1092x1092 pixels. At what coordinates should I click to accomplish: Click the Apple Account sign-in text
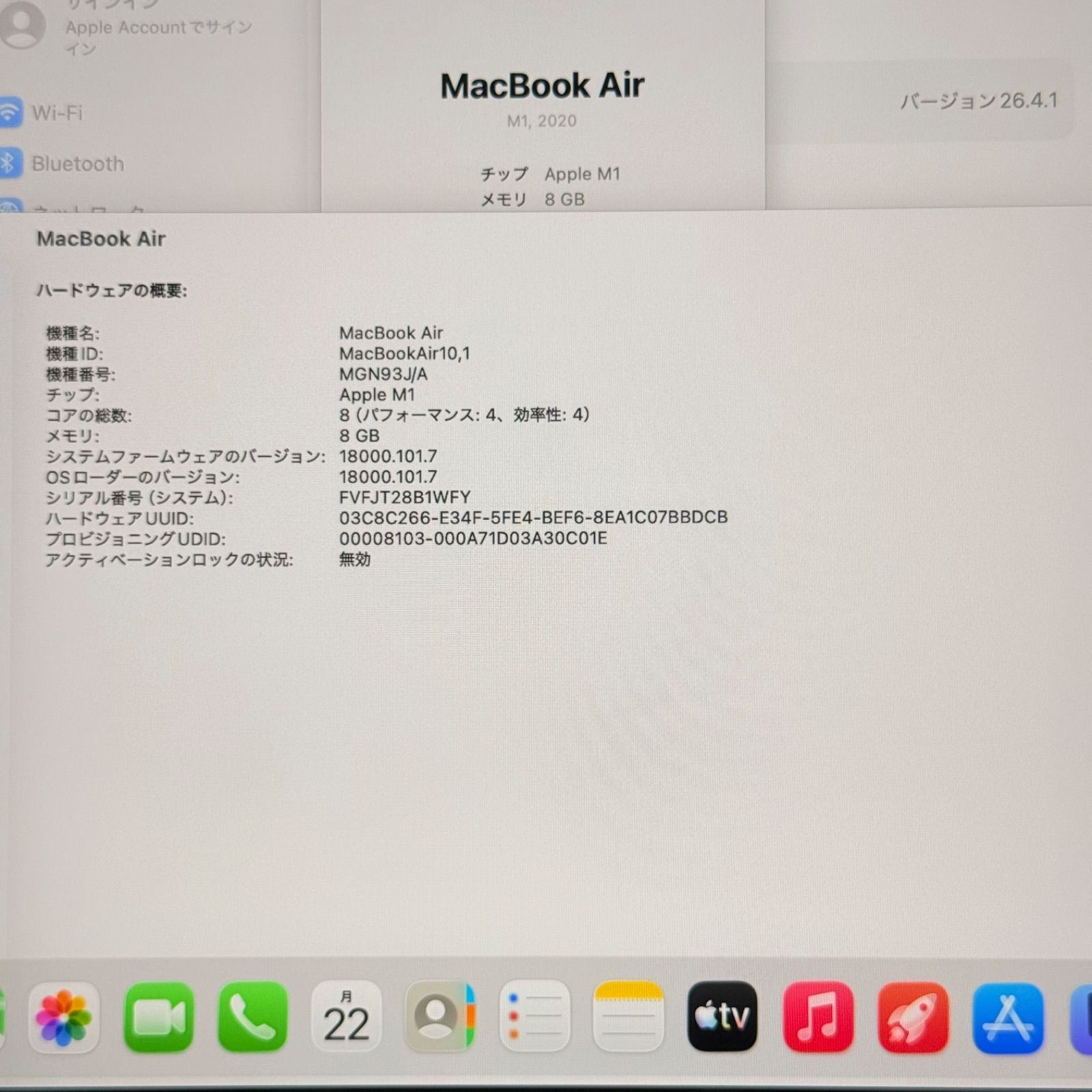point(158,37)
